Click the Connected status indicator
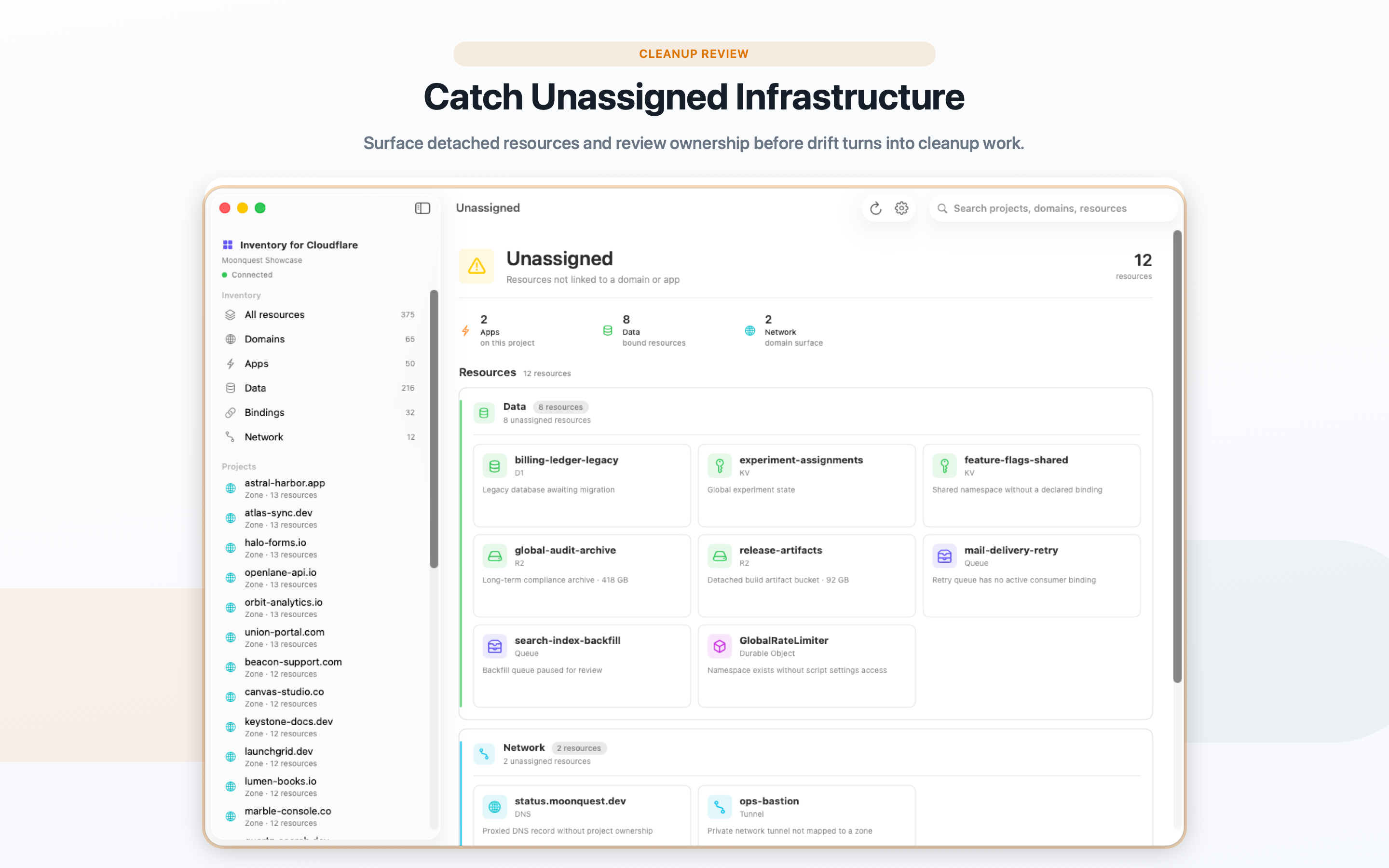 point(247,275)
